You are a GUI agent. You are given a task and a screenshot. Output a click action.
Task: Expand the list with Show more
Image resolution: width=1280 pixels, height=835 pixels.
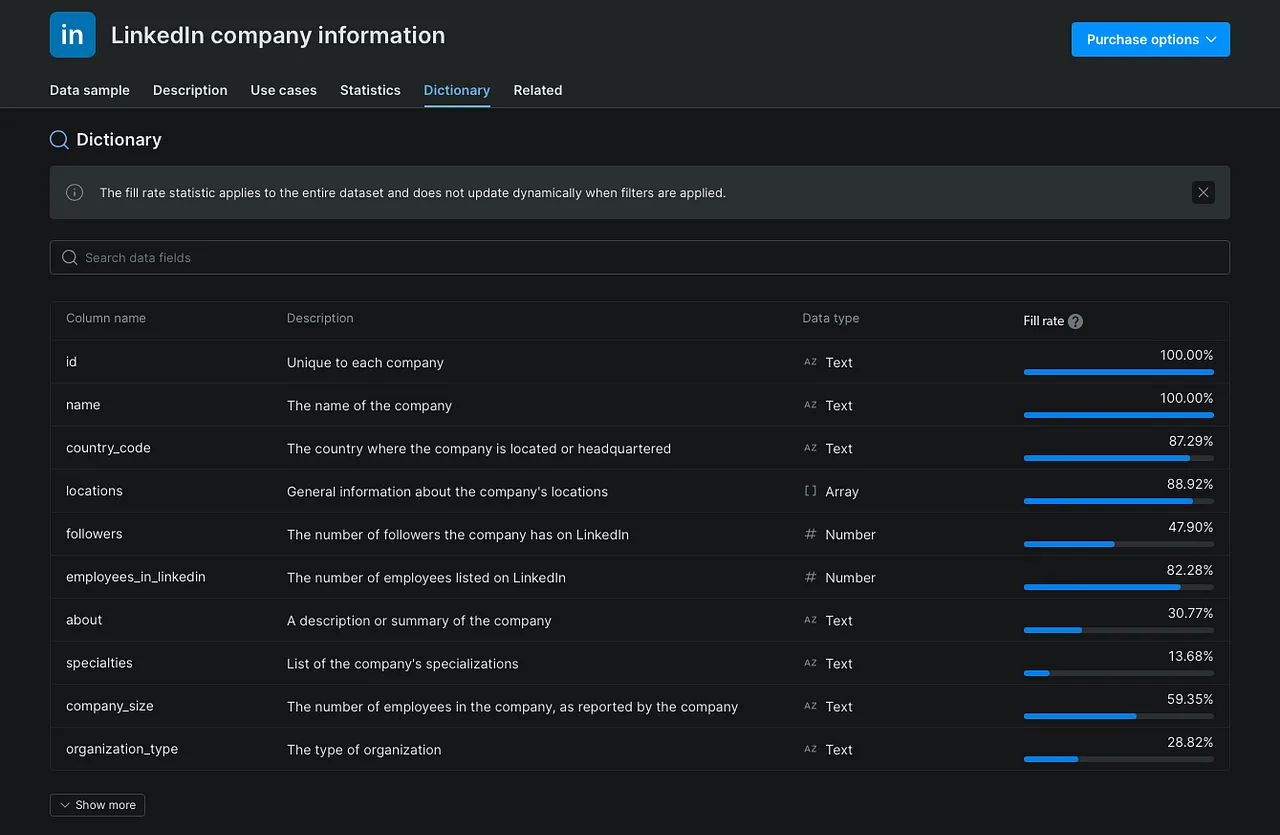[x=97, y=805]
